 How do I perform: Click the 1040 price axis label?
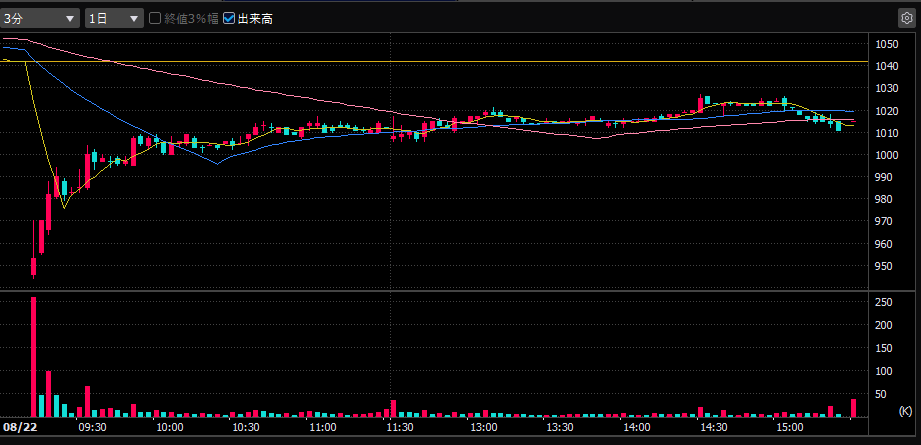pyautogui.click(x=885, y=66)
